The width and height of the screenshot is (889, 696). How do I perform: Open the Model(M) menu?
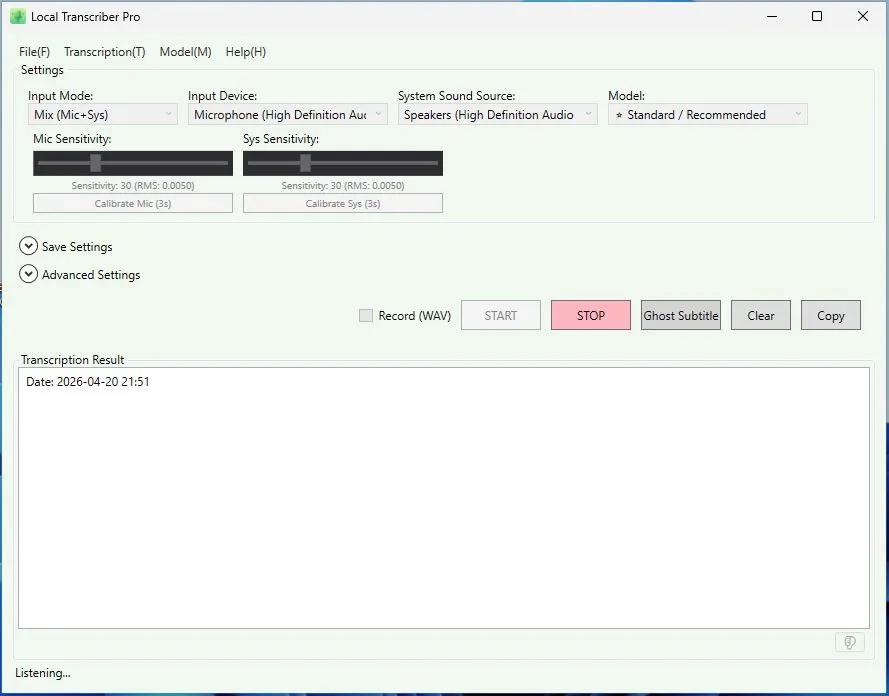[x=185, y=52]
